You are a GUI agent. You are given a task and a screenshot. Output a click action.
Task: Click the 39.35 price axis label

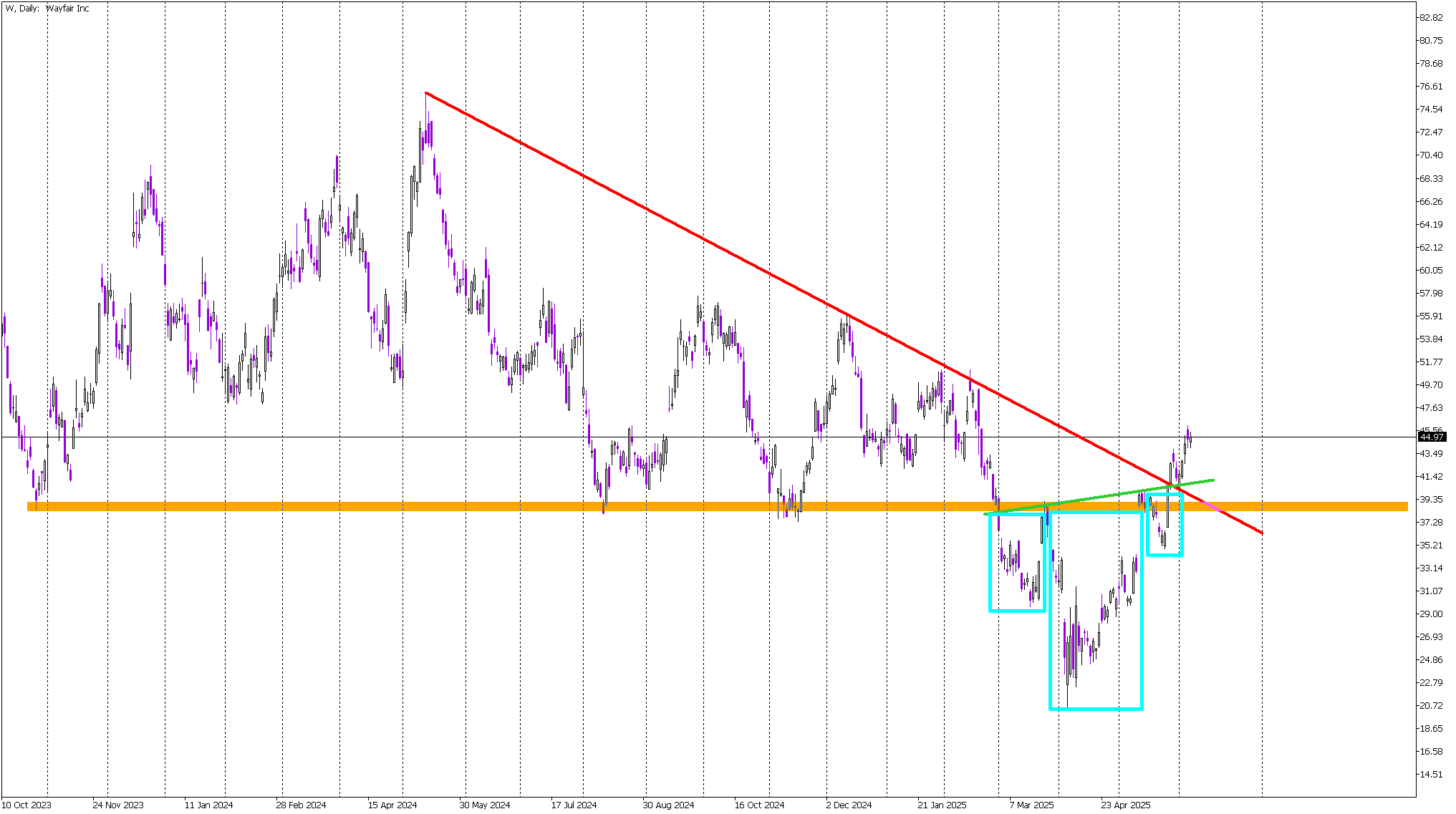(1431, 499)
